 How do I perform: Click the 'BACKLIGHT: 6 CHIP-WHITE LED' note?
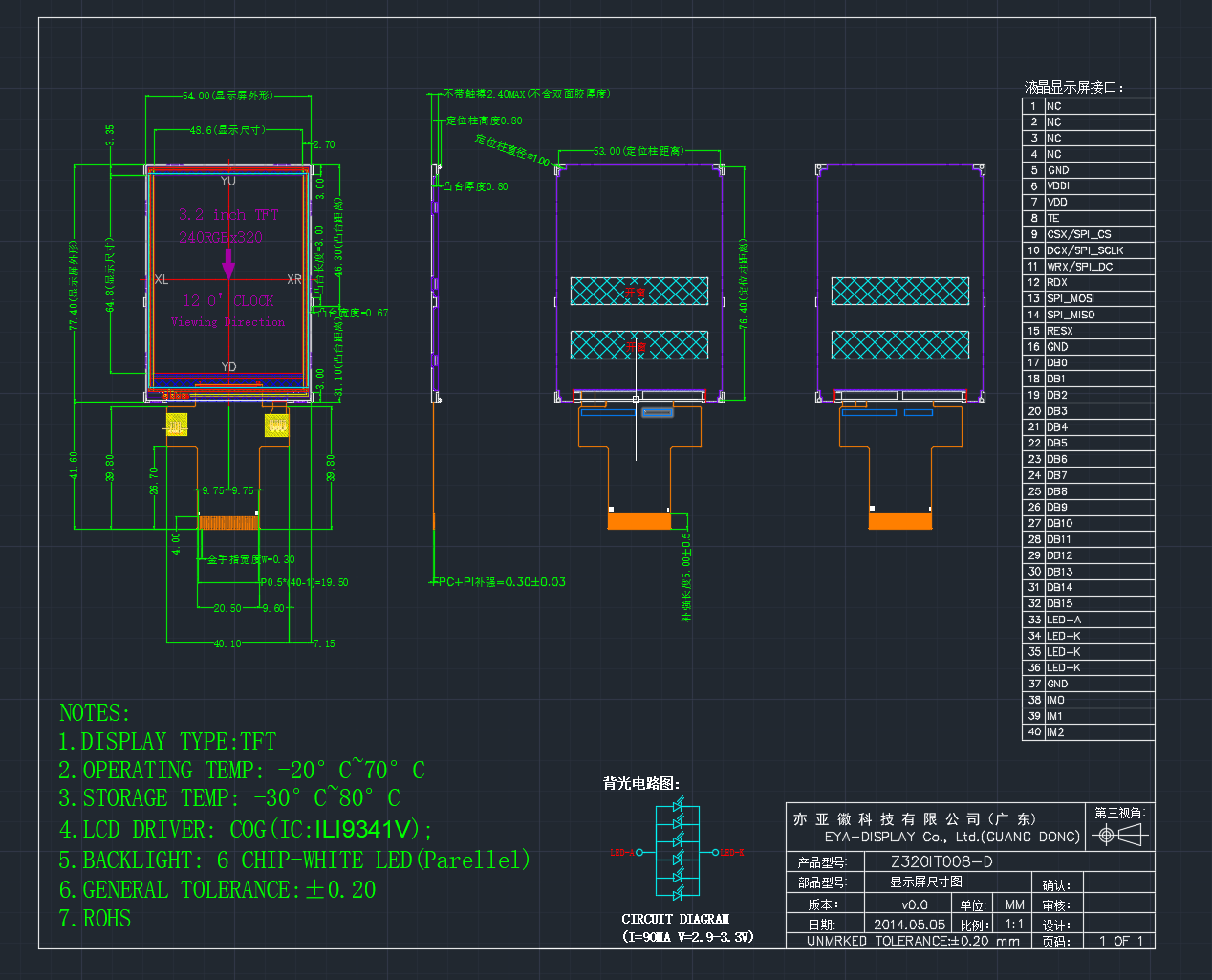tap(294, 860)
